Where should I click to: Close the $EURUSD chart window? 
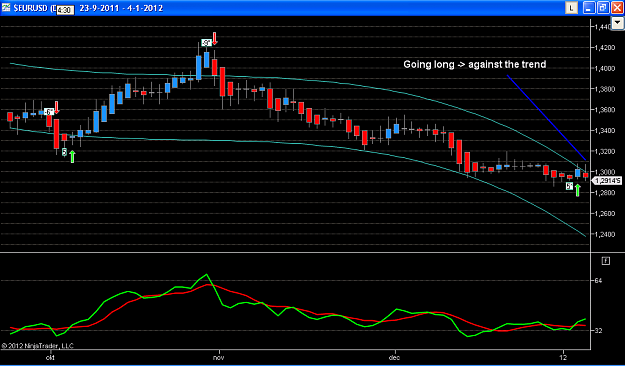coord(616,8)
